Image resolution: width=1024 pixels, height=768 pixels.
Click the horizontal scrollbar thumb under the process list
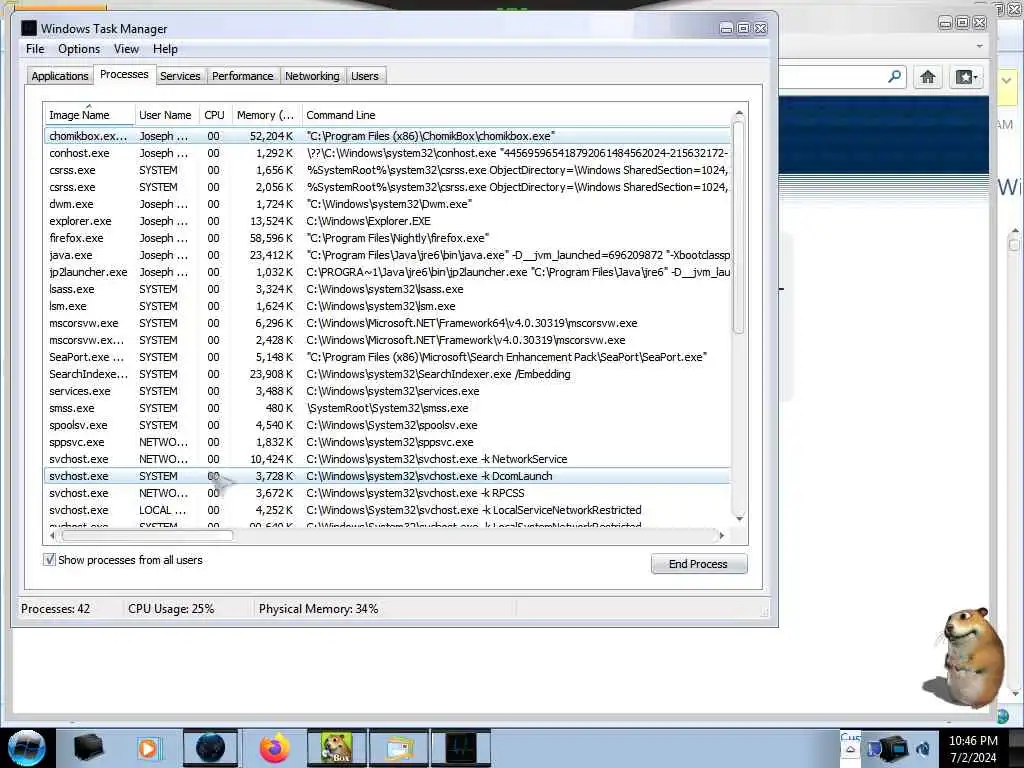point(147,536)
